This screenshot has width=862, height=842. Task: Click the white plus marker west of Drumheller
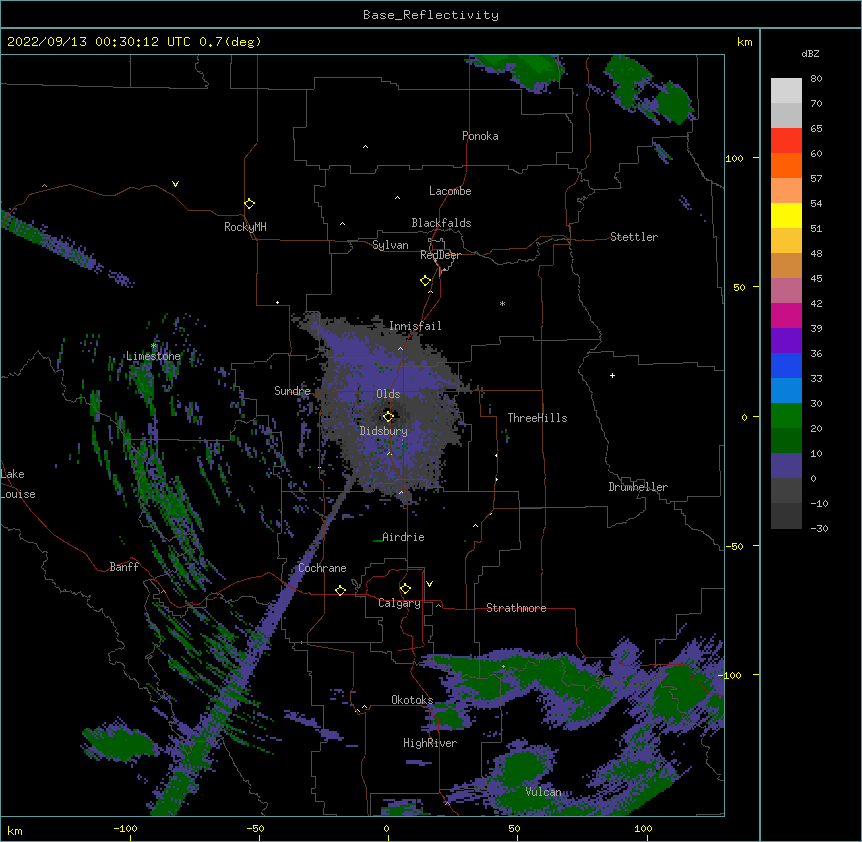(612, 375)
